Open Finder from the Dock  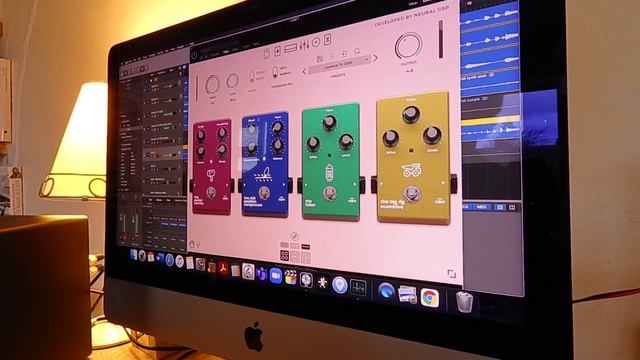pos(133,255)
